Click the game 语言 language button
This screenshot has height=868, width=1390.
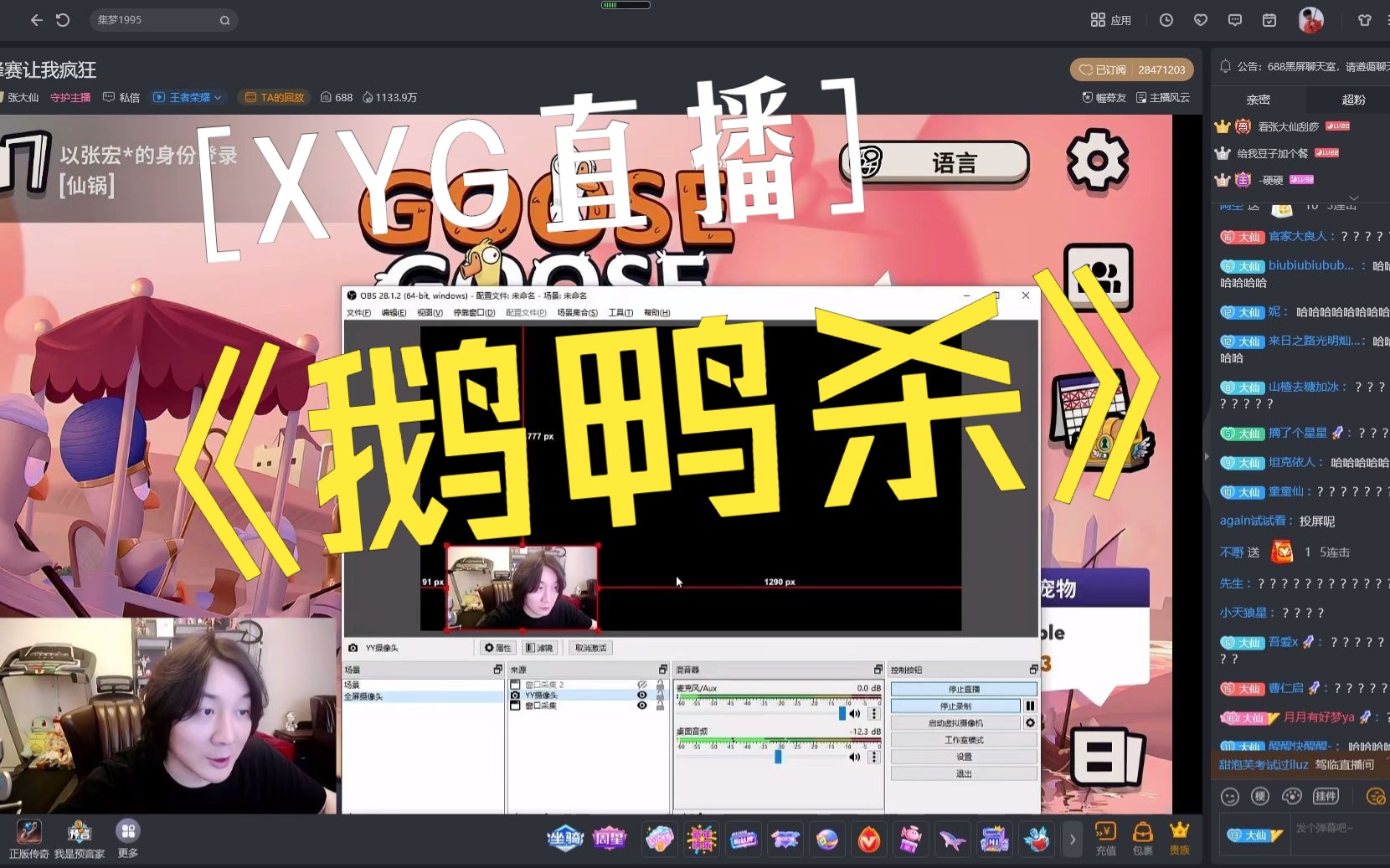(934, 162)
